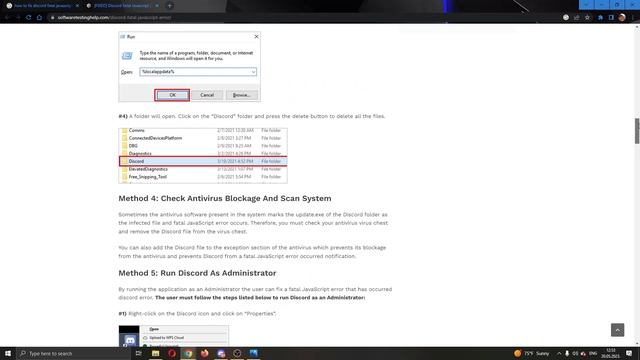Reload the current page
The image size is (640, 360).
click(x=29, y=18)
